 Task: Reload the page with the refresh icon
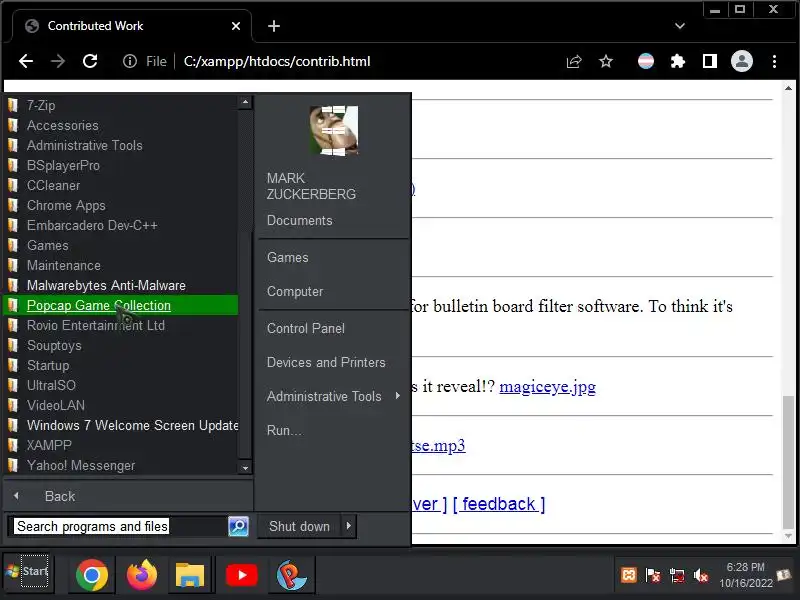90,61
